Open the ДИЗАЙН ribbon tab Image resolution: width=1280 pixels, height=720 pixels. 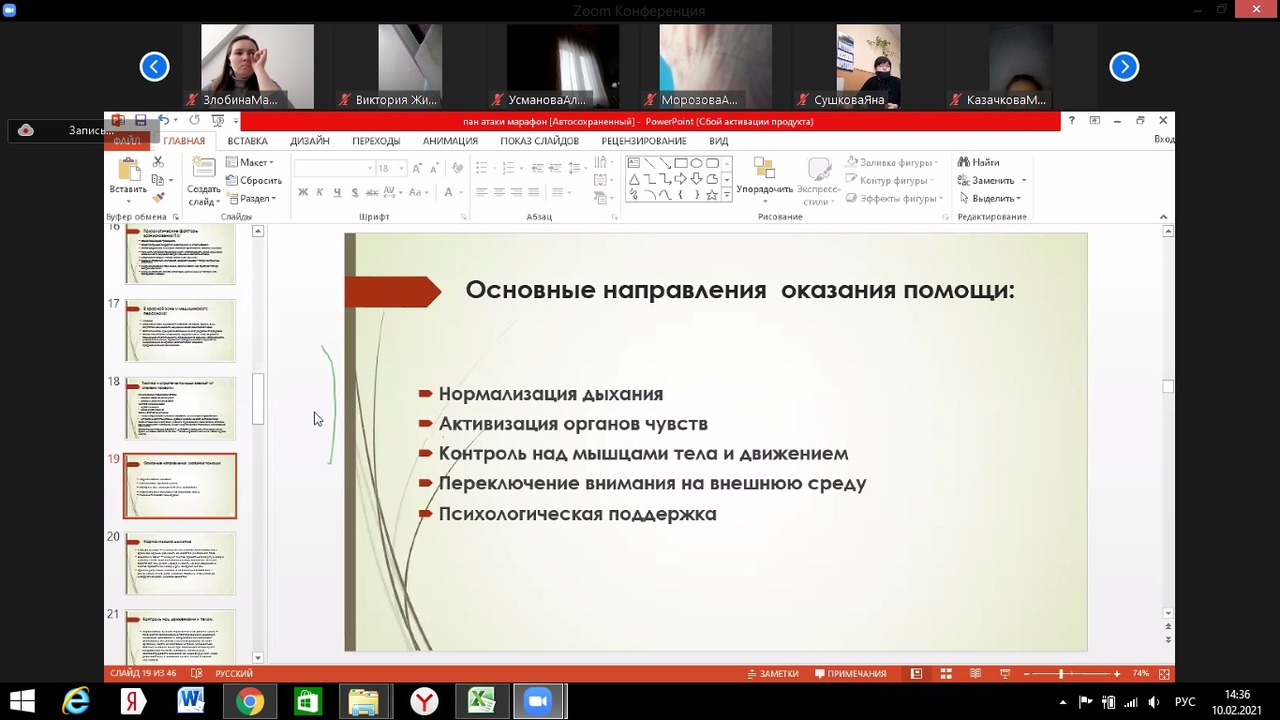coord(310,141)
